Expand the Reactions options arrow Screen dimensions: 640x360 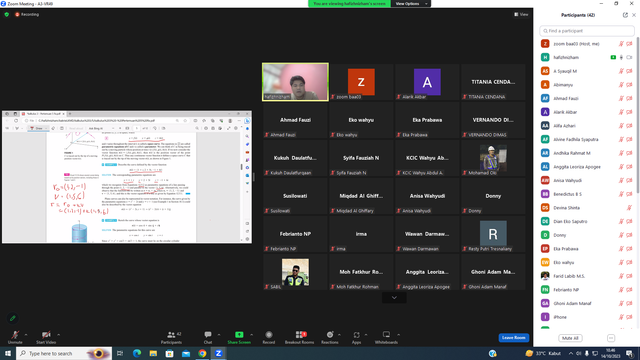tap(340, 335)
